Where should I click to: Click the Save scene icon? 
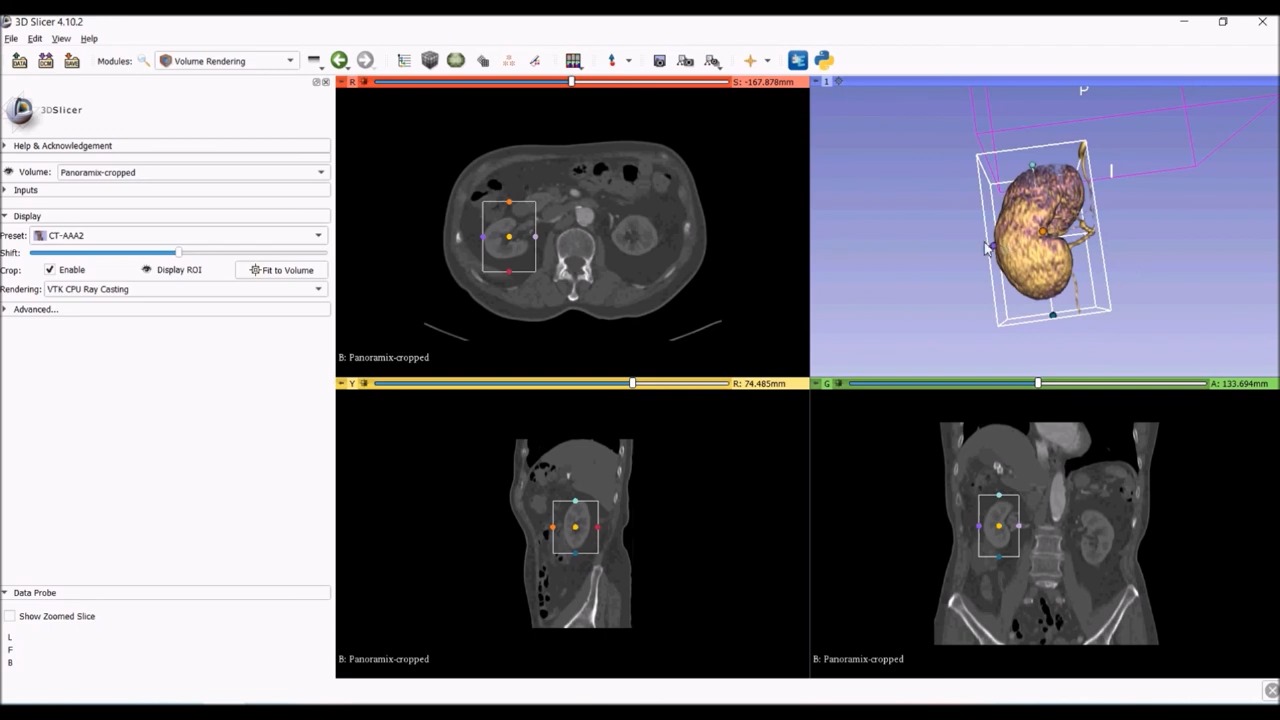pyautogui.click(x=71, y=61)
